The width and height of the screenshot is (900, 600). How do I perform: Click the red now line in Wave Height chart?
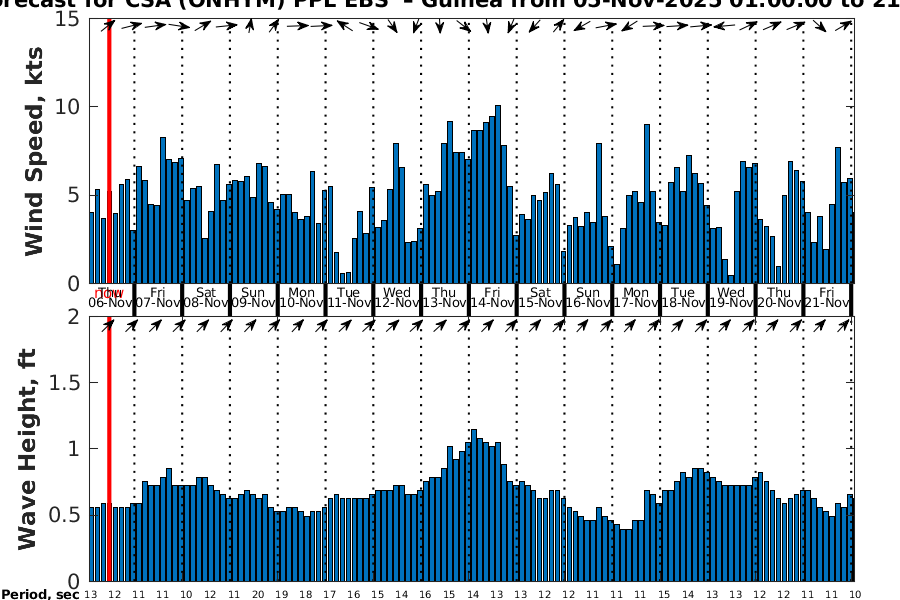(108, 450)
